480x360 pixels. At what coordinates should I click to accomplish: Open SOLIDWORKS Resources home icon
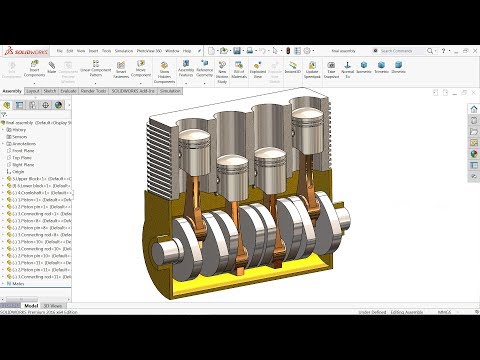[x=474, y=109]
